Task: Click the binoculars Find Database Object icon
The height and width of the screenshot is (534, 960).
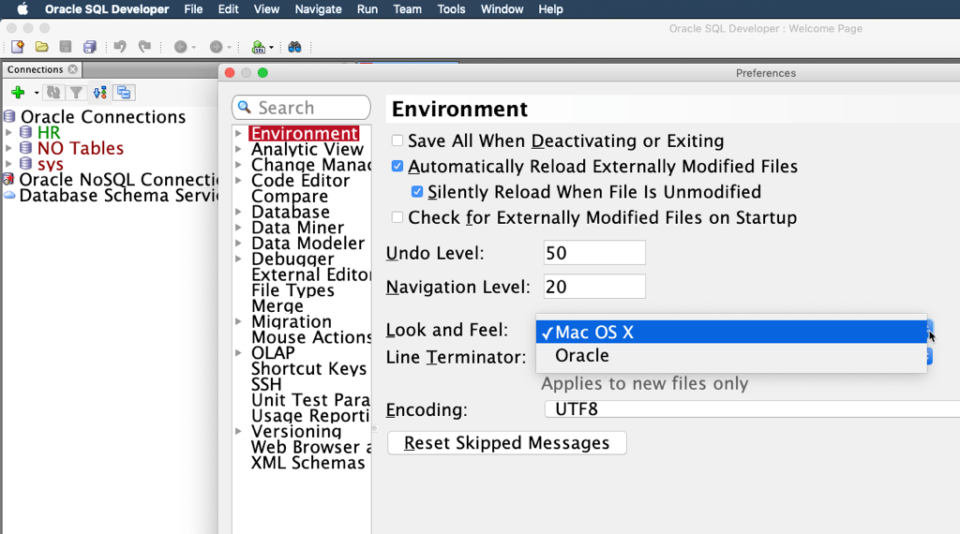Action: [x=295, y=47]
